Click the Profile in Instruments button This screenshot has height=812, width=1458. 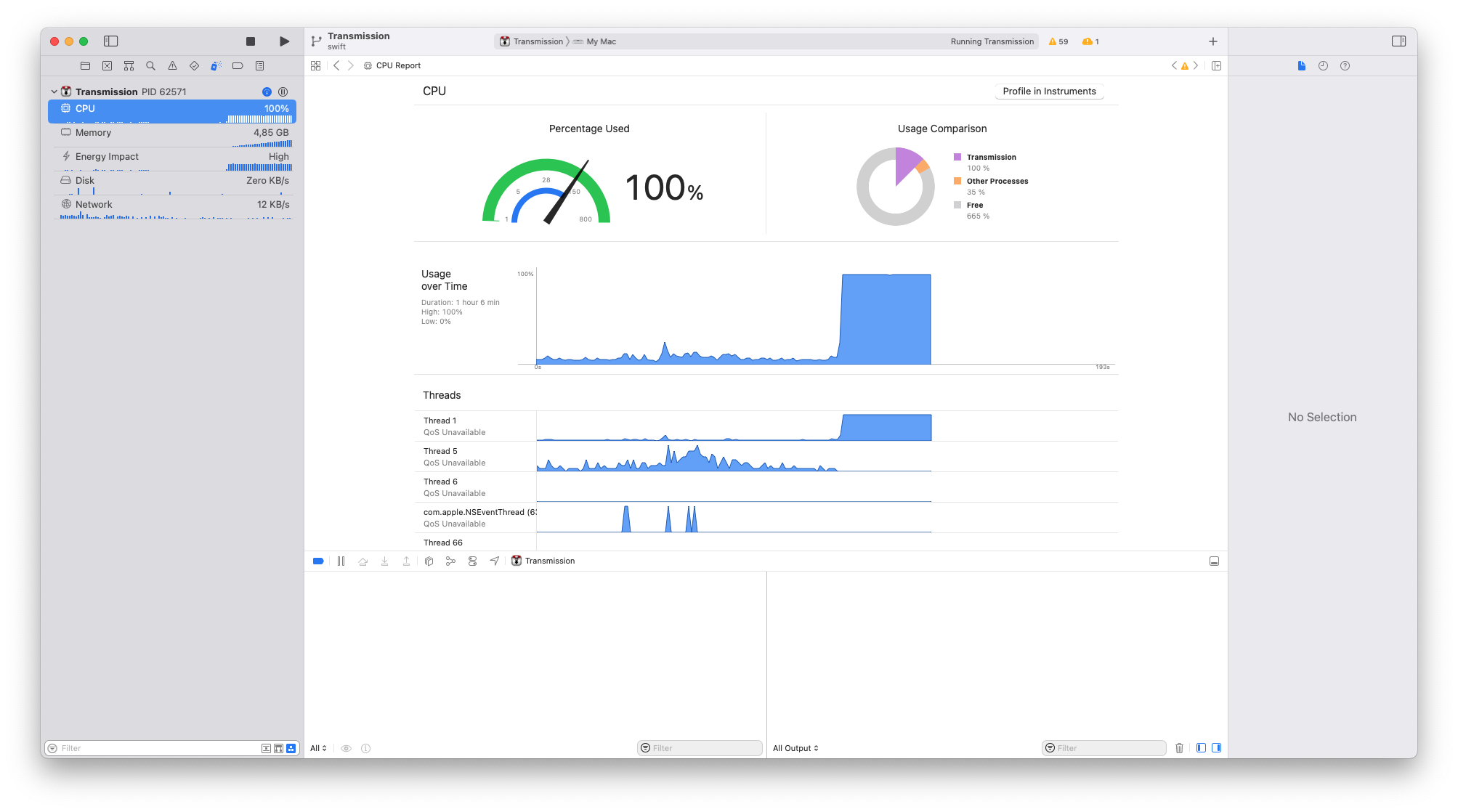click(x=1048, y=91)
